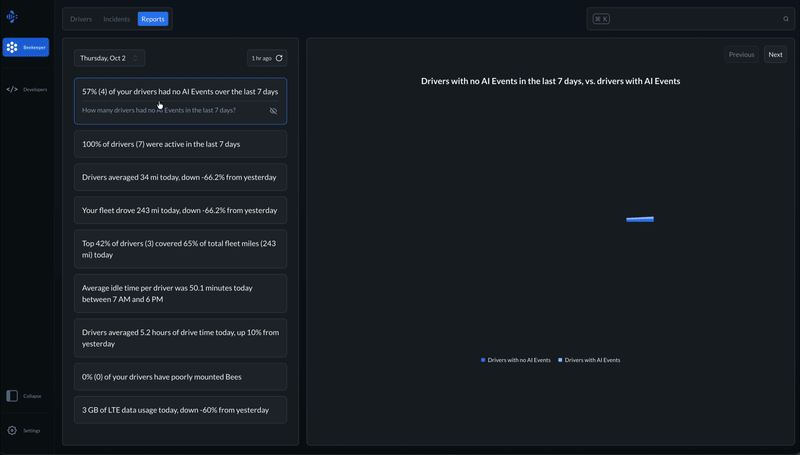Viewport: 800px width, 455px height.
Task: Select the Reports tab
Action: 153,19
